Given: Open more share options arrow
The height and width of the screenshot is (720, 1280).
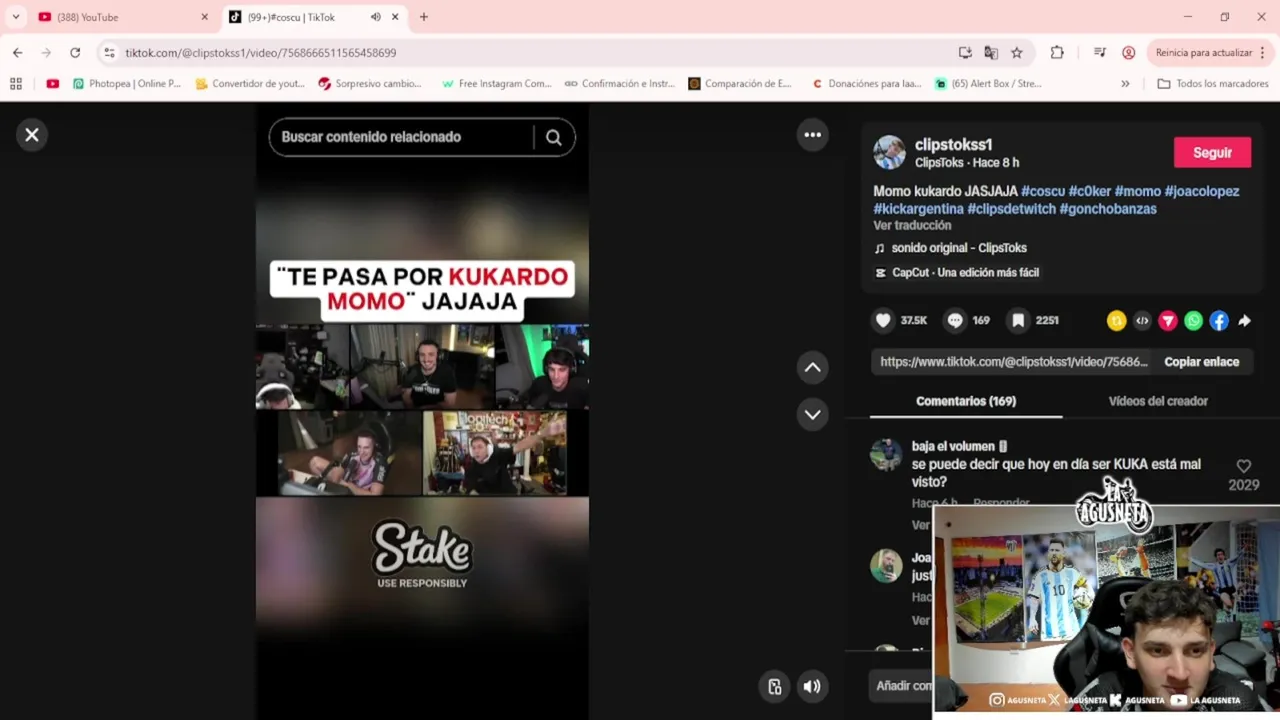Looking at the screenshot, I should (1244, 321).
